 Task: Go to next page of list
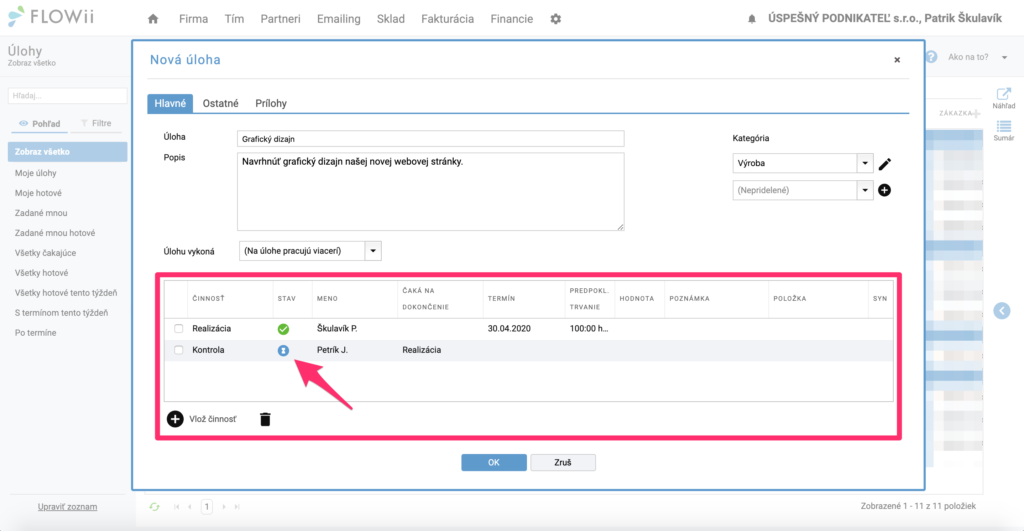click(223, 507)
